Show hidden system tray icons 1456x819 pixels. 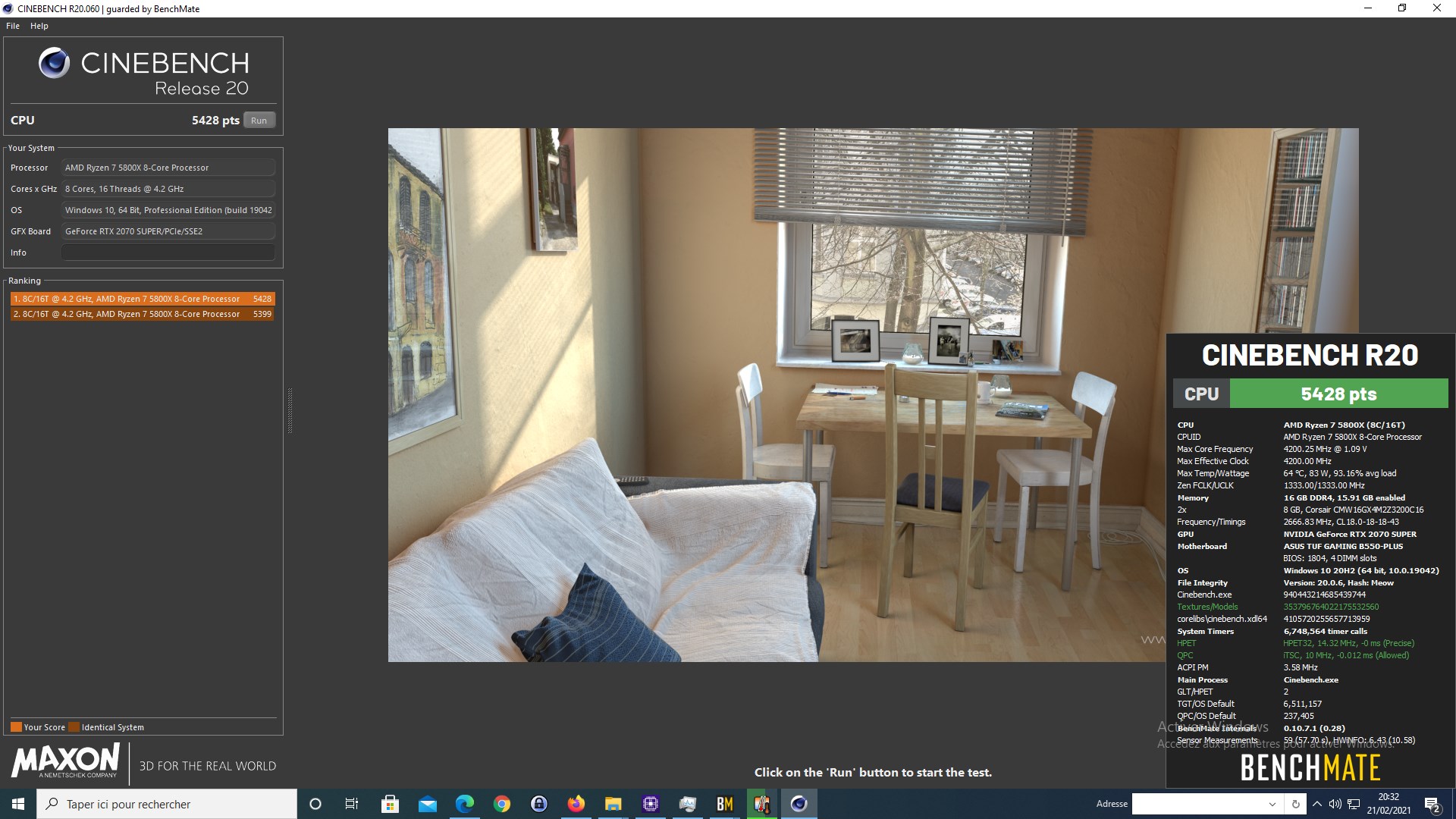(1317, 804)
